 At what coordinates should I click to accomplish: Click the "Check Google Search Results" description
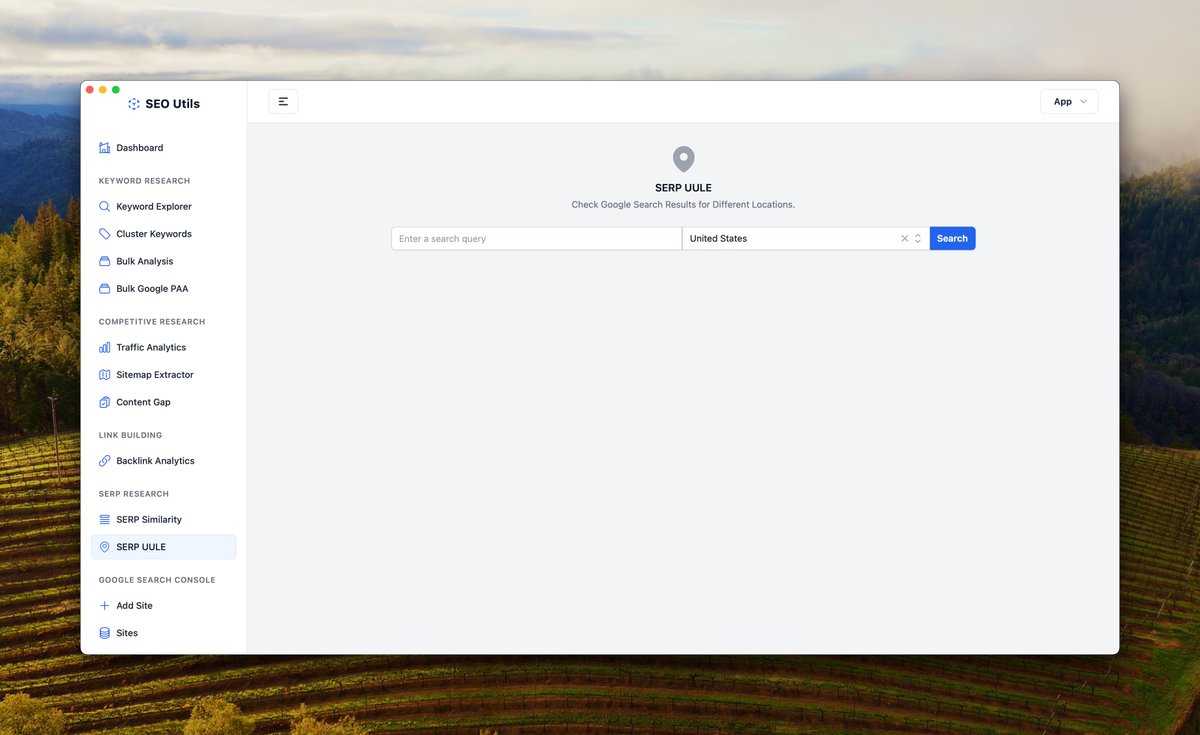(x=683, y=205)
